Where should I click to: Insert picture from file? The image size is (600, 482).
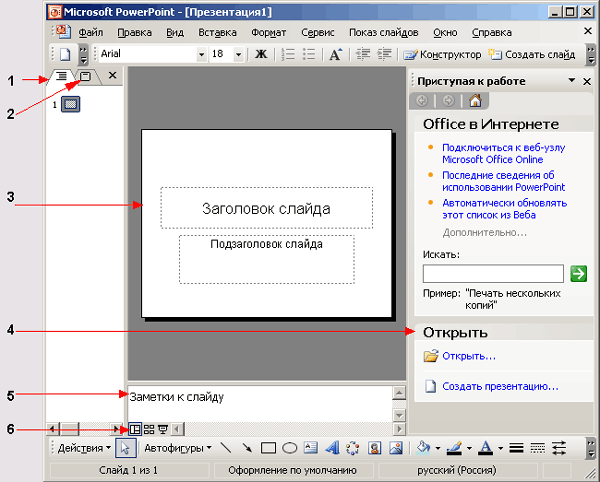(396, 448)
